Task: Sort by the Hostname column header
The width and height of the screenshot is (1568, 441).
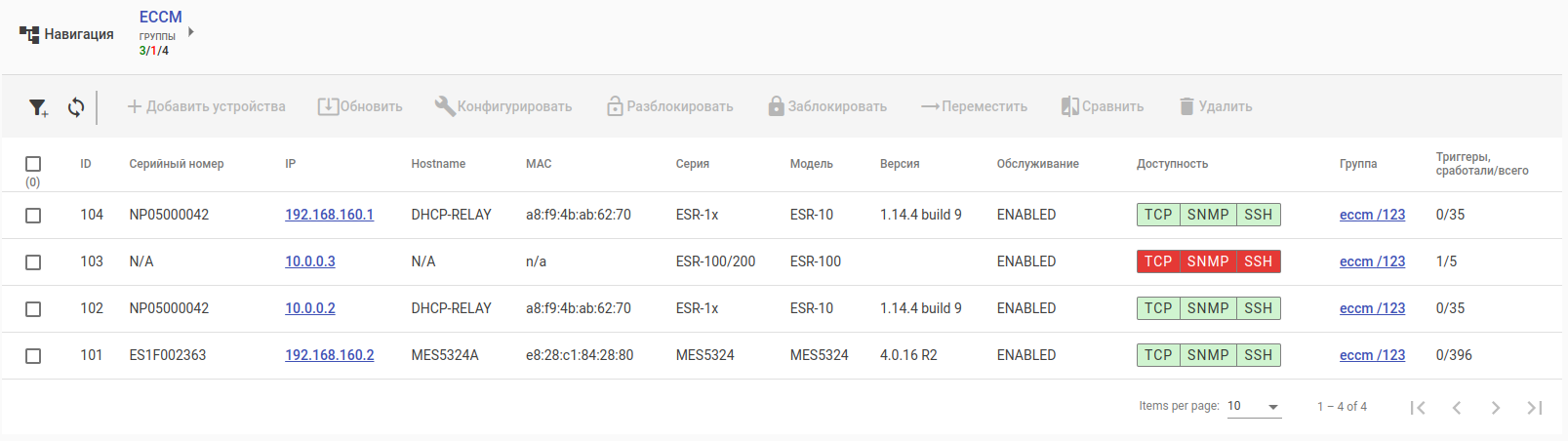Action: click(438, 164)
